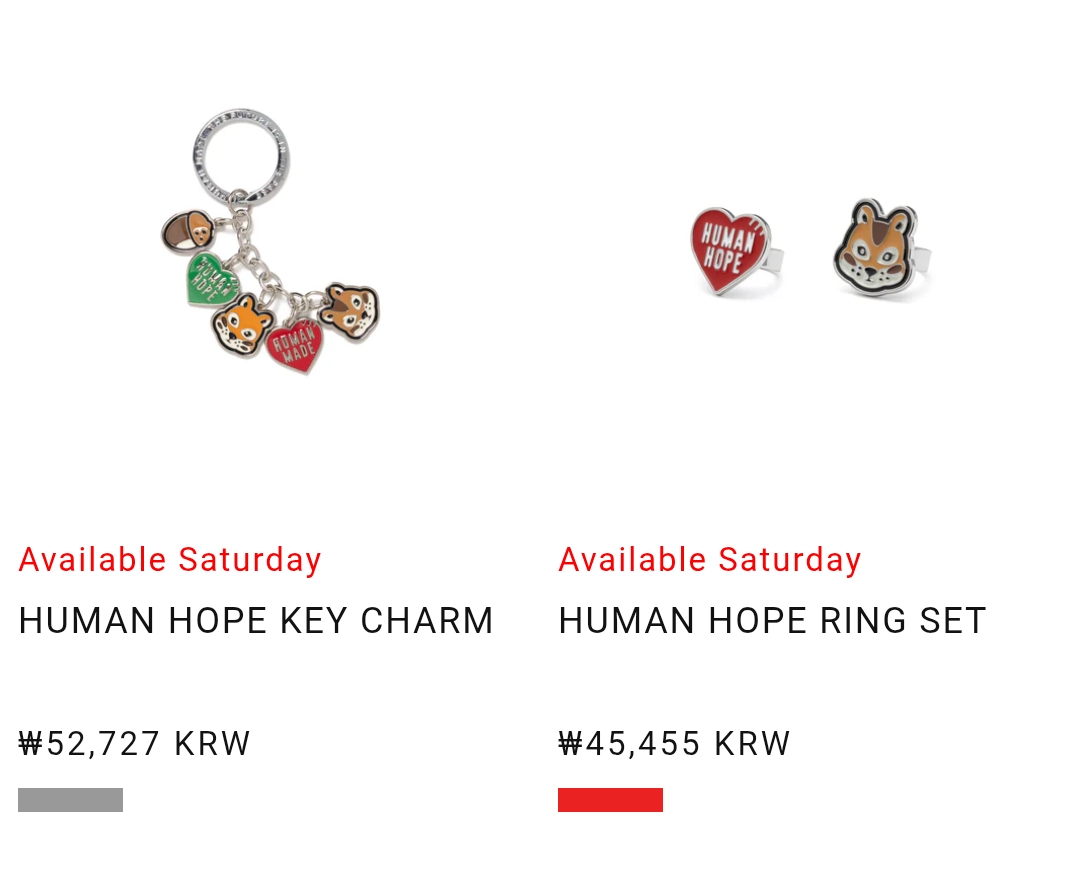Click the acorn charm on keychain
This screenshot has height=877, width=1080.
point(187,233)
